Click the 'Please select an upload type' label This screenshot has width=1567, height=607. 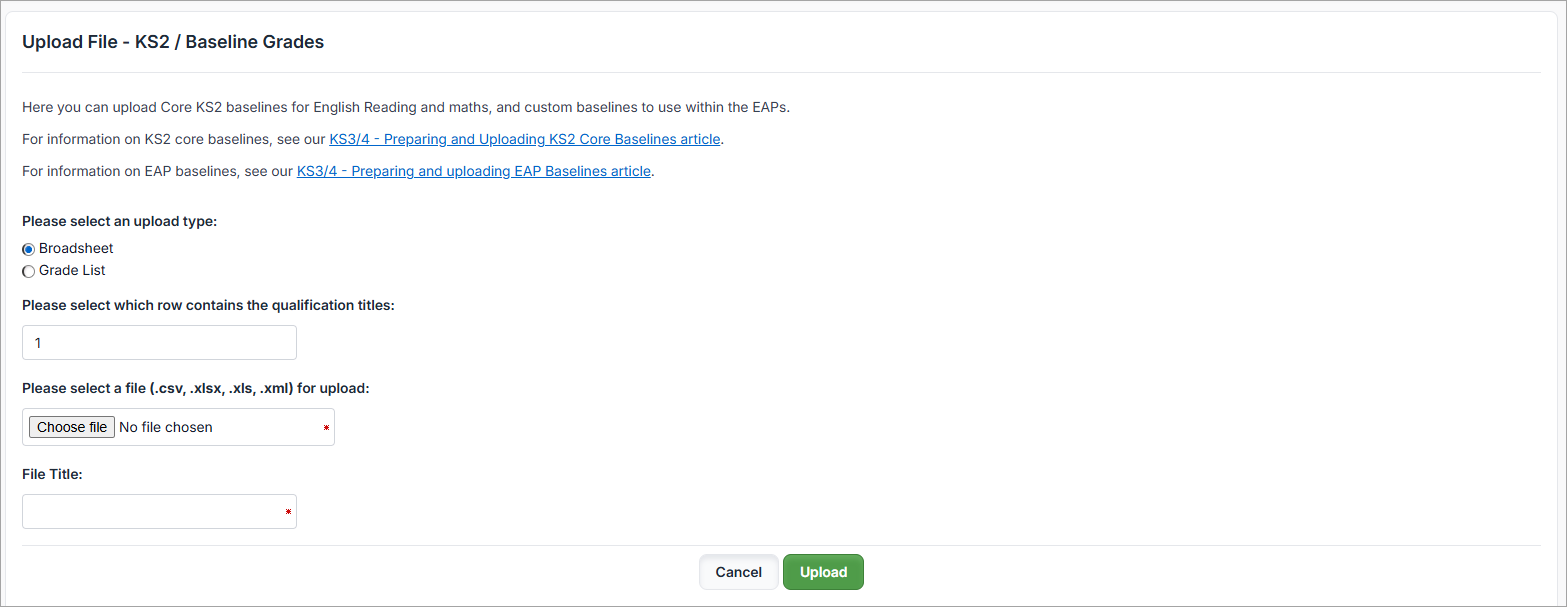(x=119, y=221)
